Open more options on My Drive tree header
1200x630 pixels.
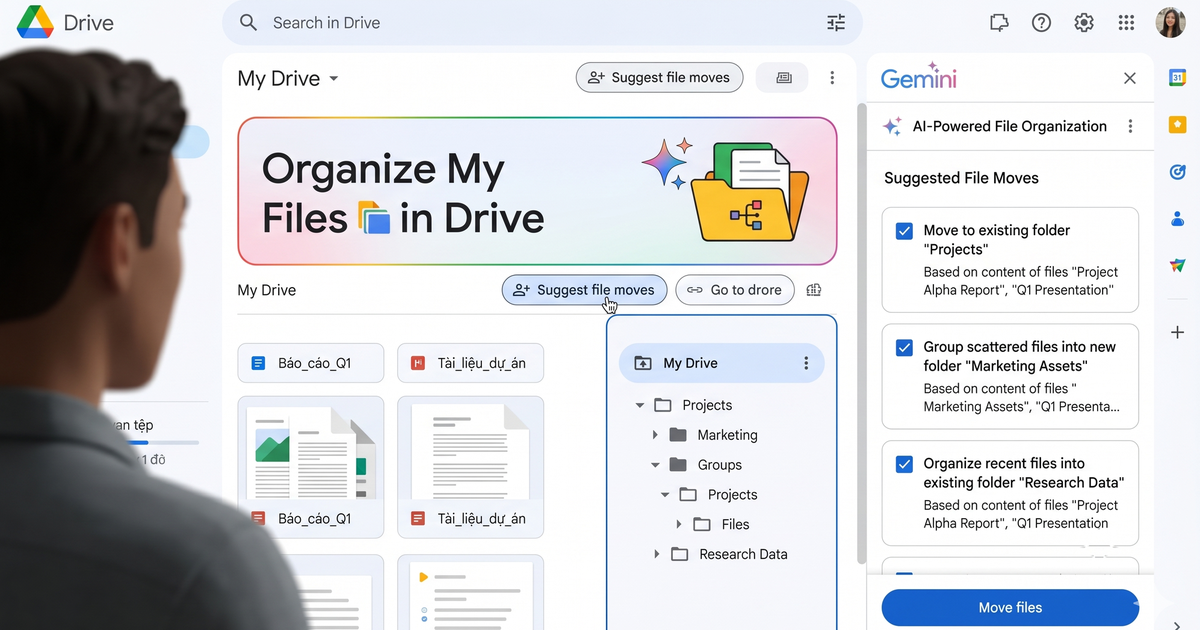tap(806, 363)
